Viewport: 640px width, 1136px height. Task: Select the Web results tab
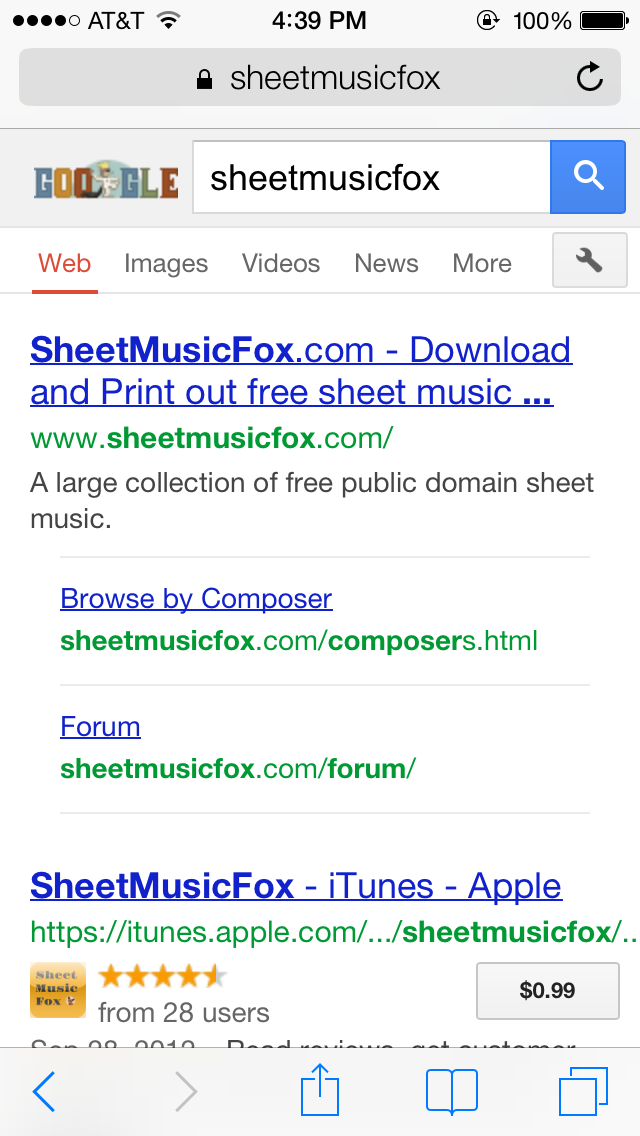(65, 263)
